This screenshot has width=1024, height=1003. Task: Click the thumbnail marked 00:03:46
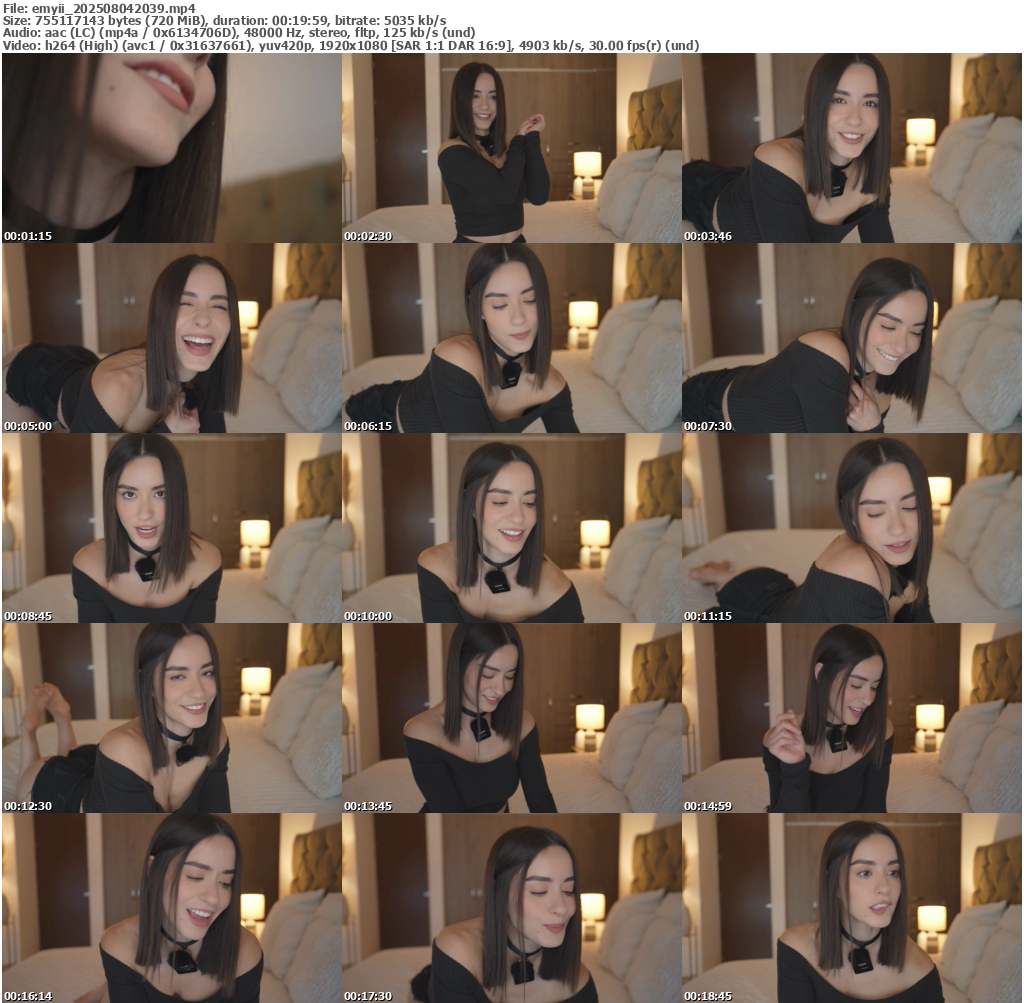point(852,148)
